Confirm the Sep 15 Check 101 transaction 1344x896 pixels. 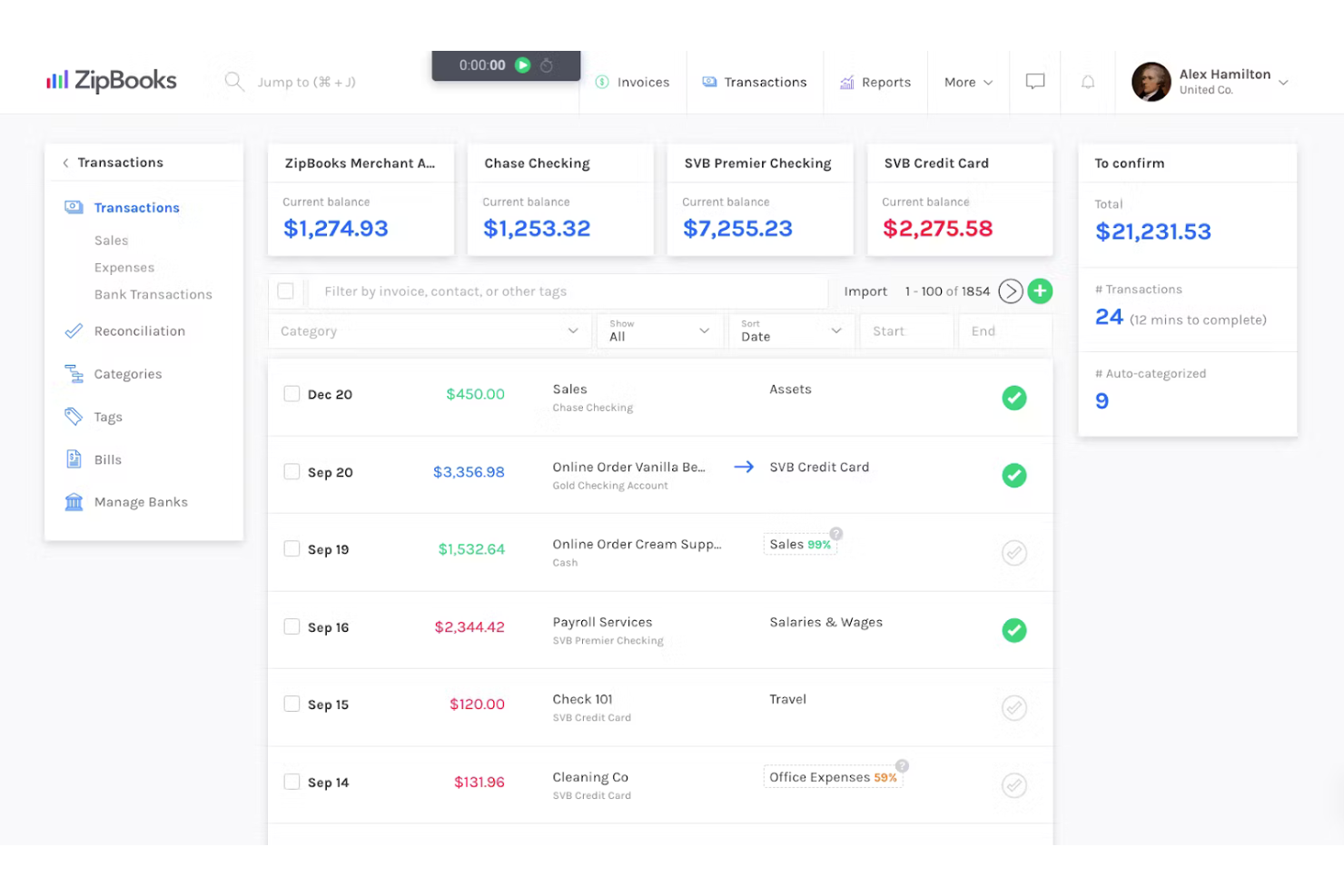click(x=1013, y=707)
